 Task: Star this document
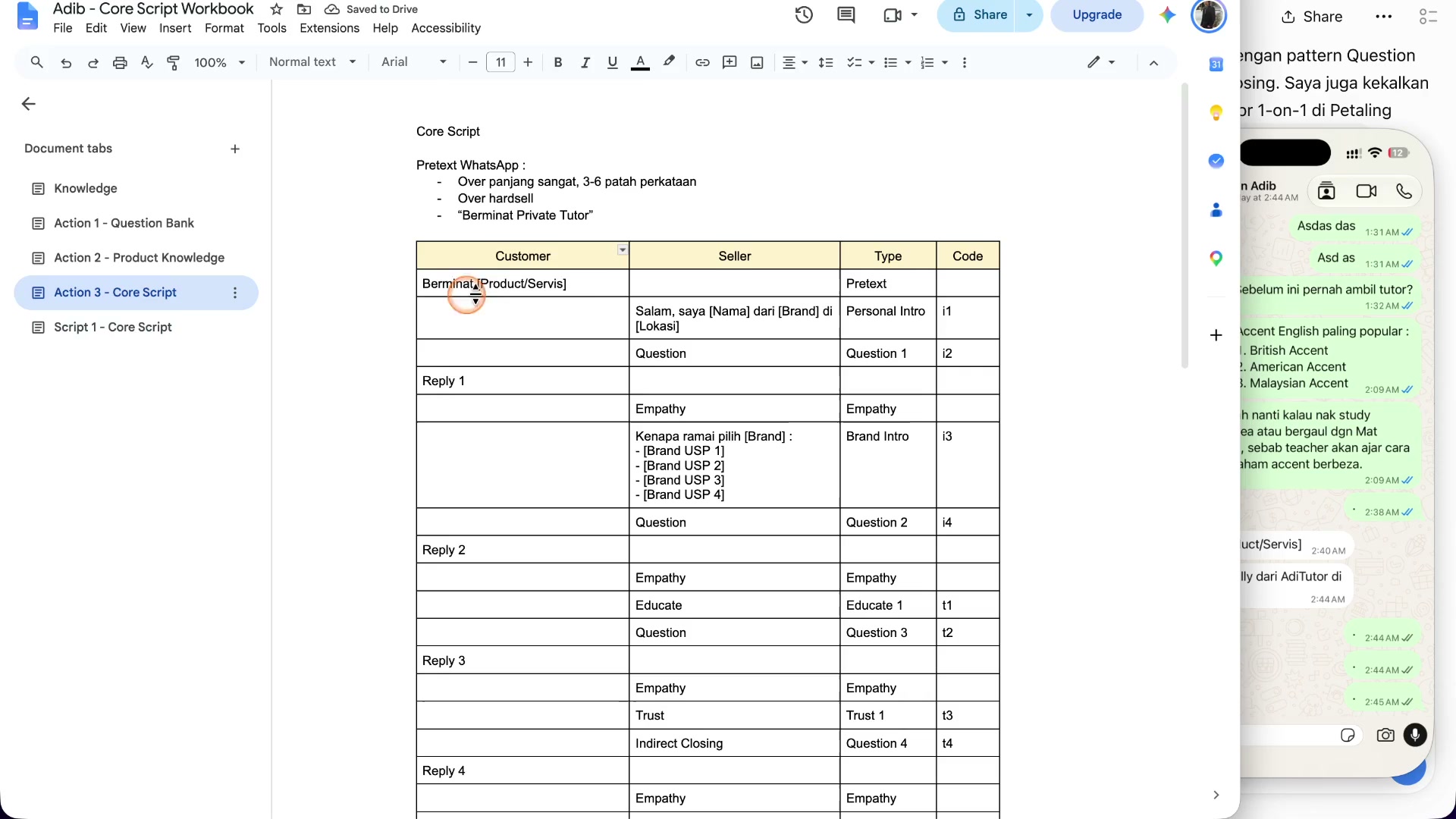[277, 9]
